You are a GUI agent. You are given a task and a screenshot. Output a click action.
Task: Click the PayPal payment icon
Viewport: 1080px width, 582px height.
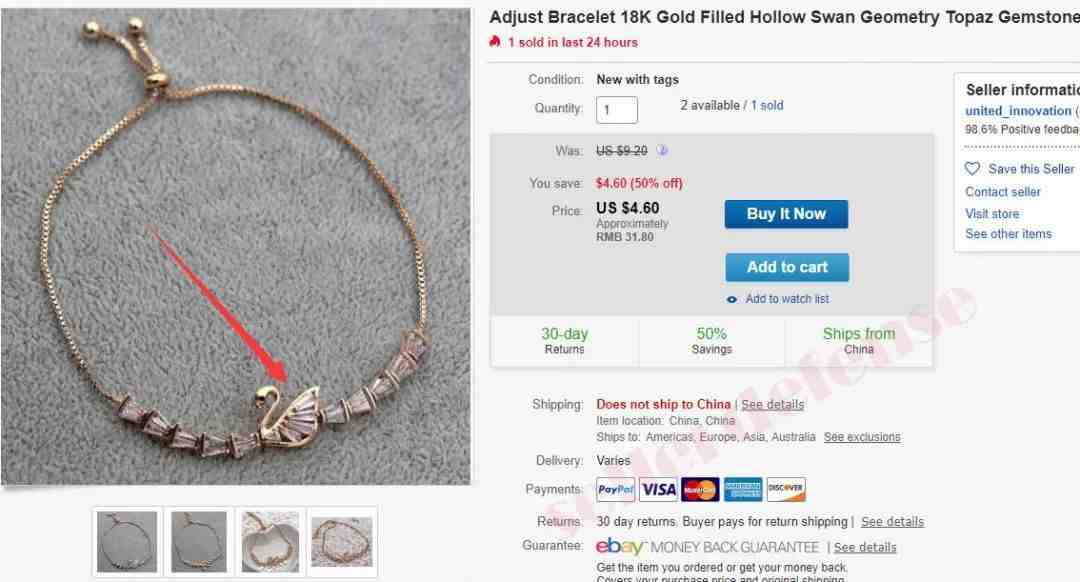click(616, 490)
